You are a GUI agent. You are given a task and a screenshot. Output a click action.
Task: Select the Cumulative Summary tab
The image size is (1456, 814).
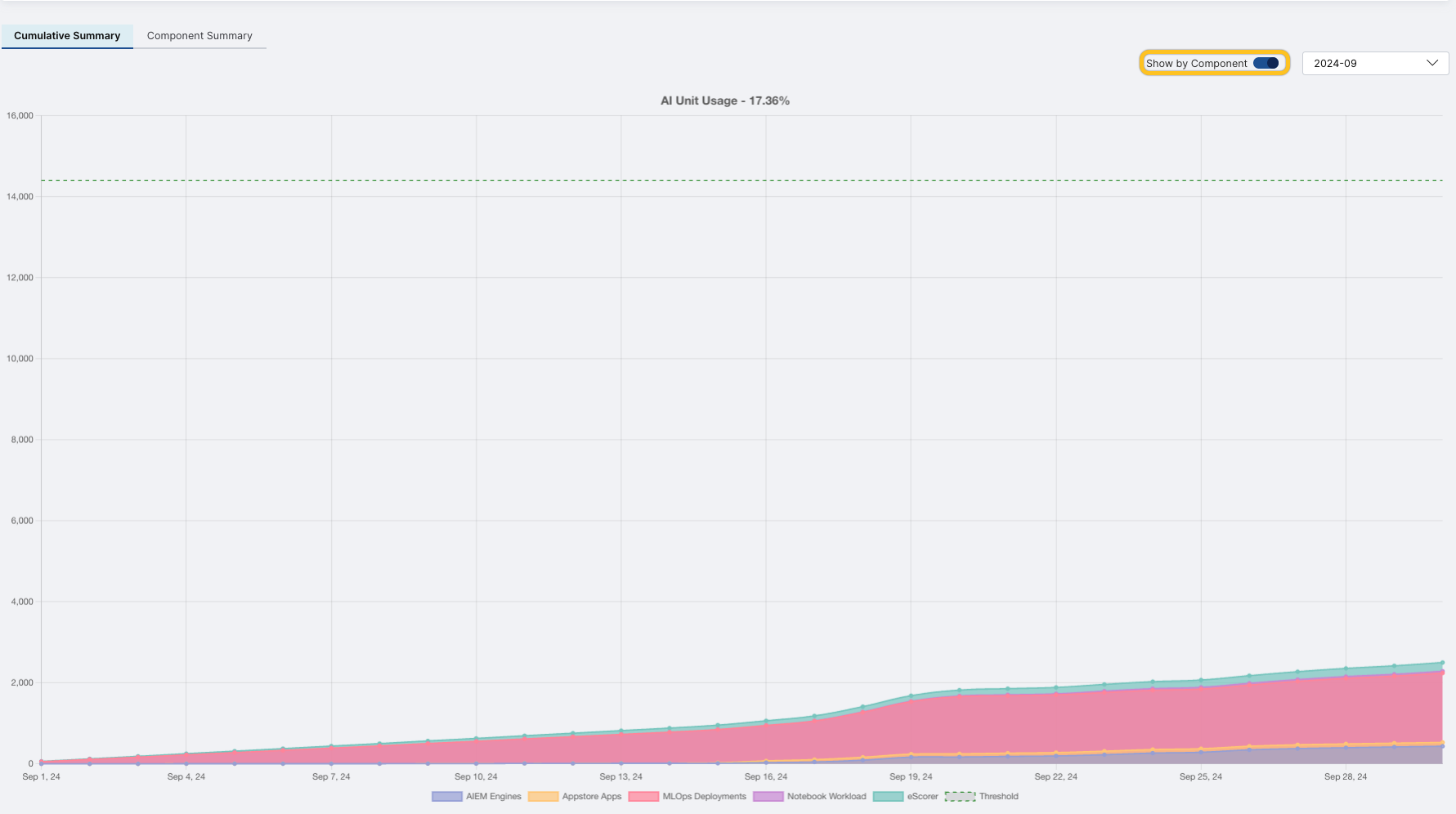tap(66, 36)
